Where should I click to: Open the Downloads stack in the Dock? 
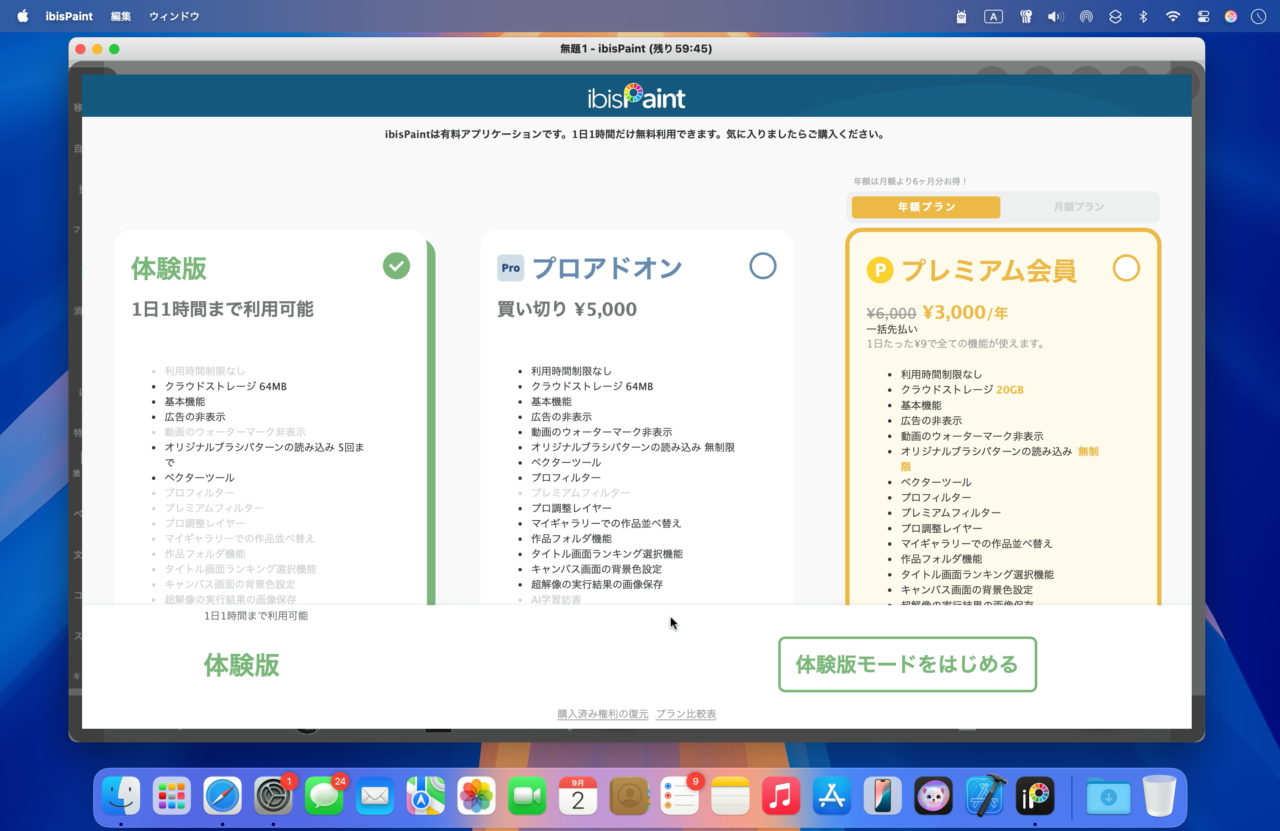click(x=1110, y=796)
